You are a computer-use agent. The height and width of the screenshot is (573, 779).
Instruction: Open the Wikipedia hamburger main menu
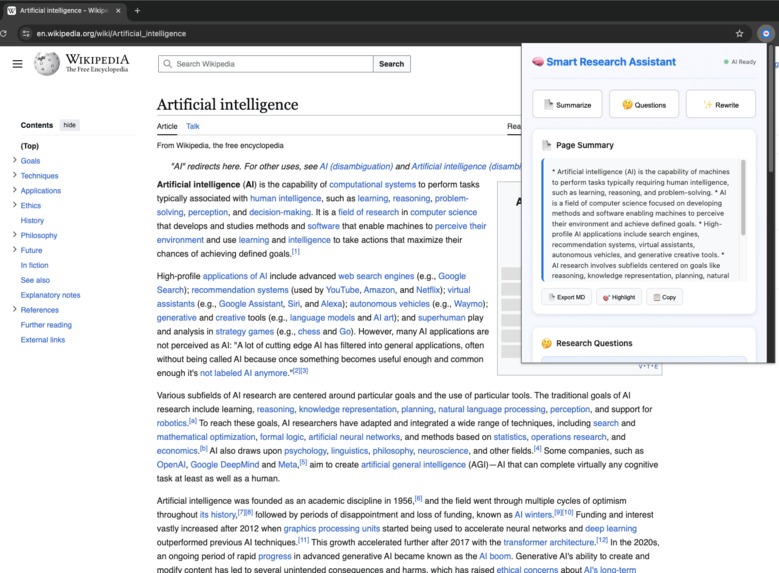point(17,64)
